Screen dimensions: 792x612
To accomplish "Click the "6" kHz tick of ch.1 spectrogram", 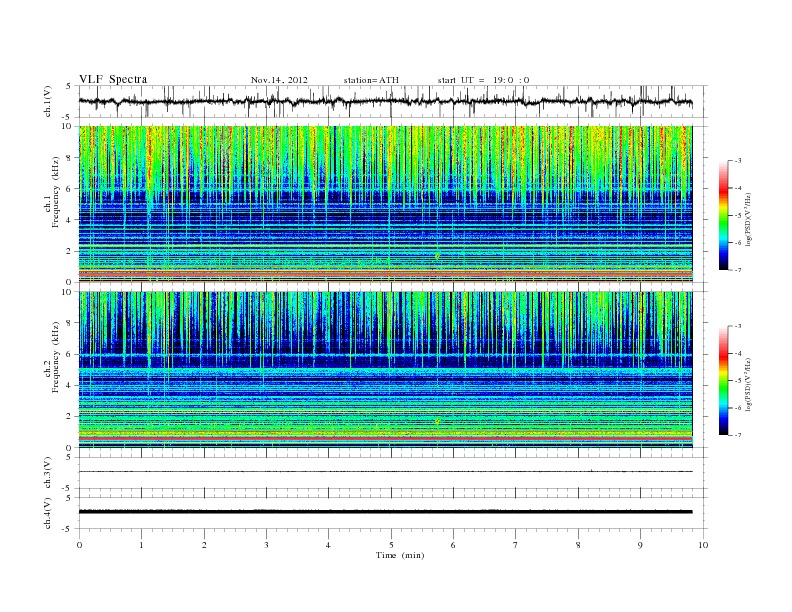I will tap(69, 189).
